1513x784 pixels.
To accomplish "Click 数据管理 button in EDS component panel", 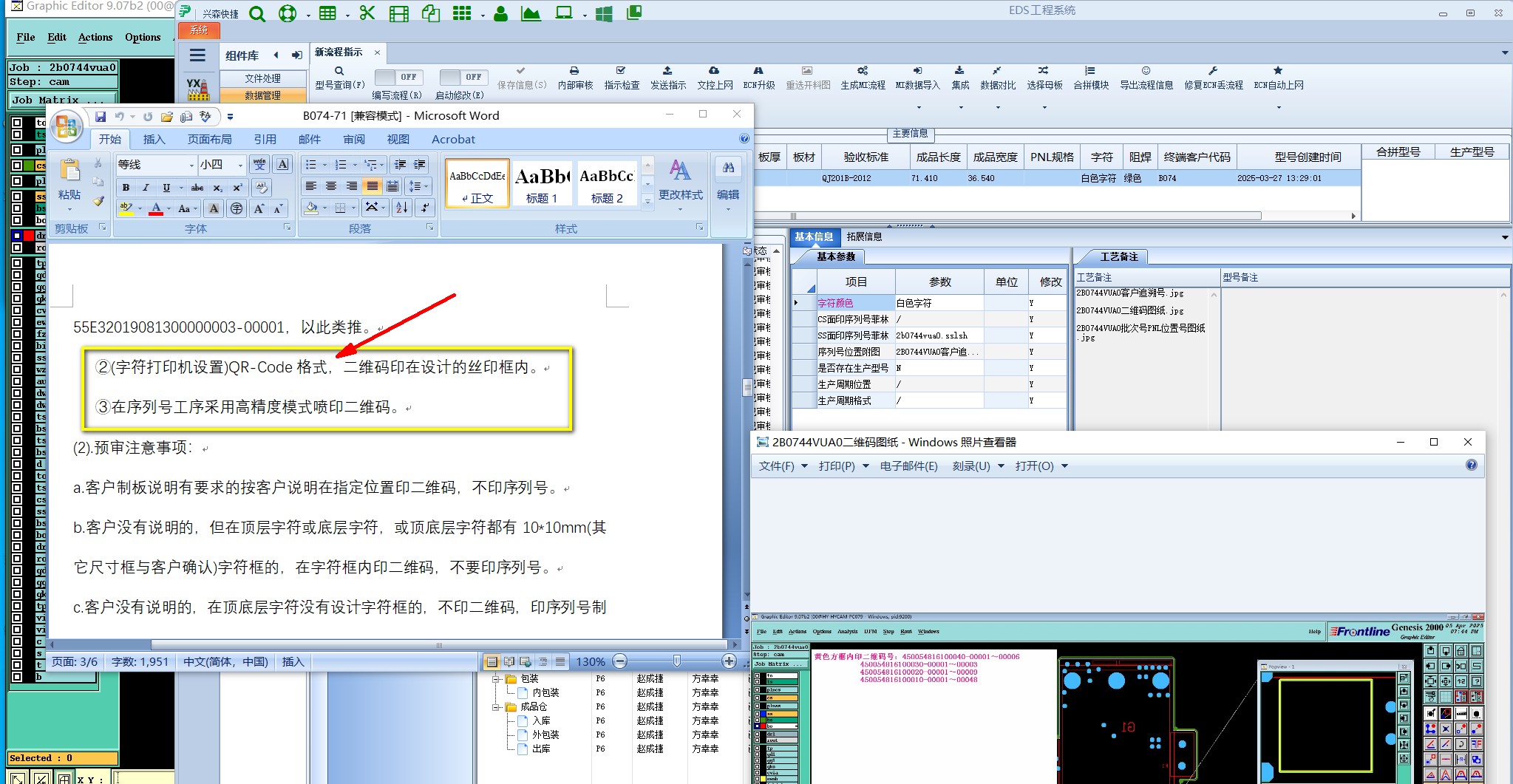I will [x=262, y=95].
